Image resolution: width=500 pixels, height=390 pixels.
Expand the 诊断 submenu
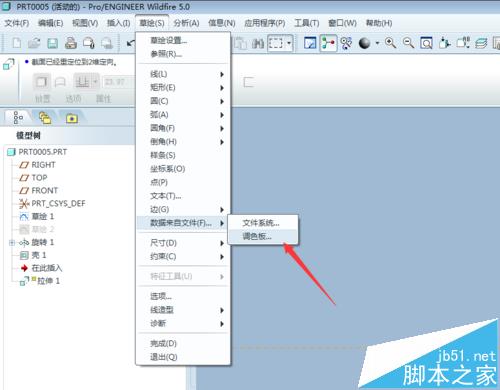(x=183, y=323)
